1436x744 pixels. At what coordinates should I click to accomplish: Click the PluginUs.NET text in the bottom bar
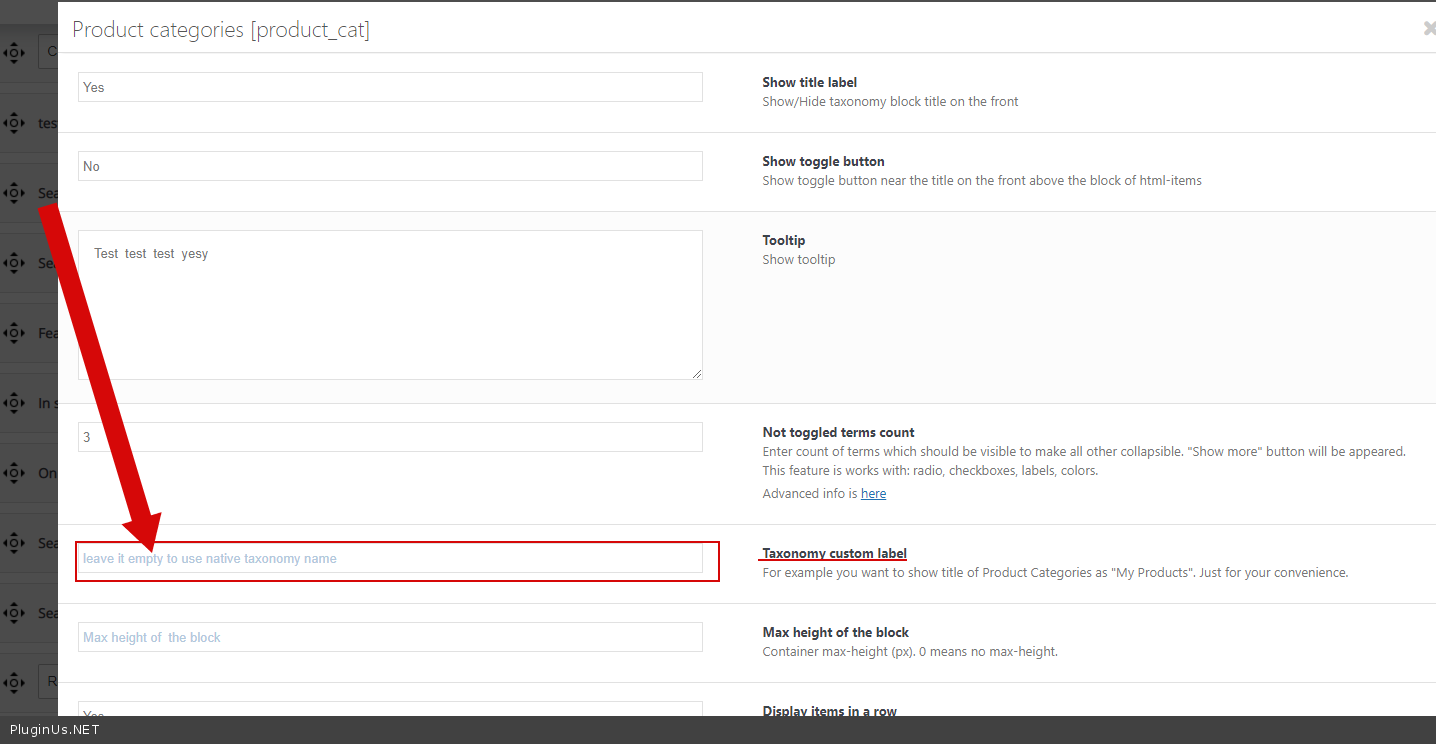pyautogui.click(x=54, y=730)
